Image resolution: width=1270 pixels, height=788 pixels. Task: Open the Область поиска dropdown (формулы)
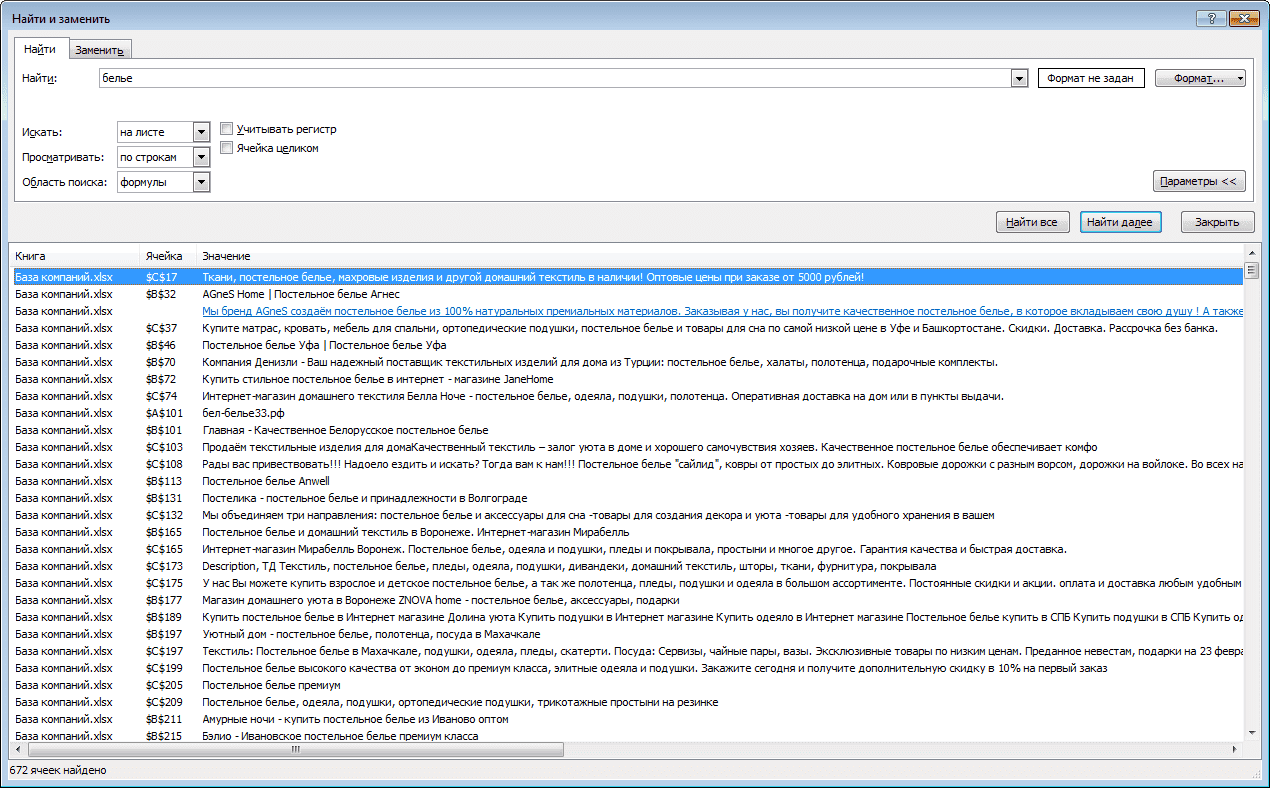(201, 182)
